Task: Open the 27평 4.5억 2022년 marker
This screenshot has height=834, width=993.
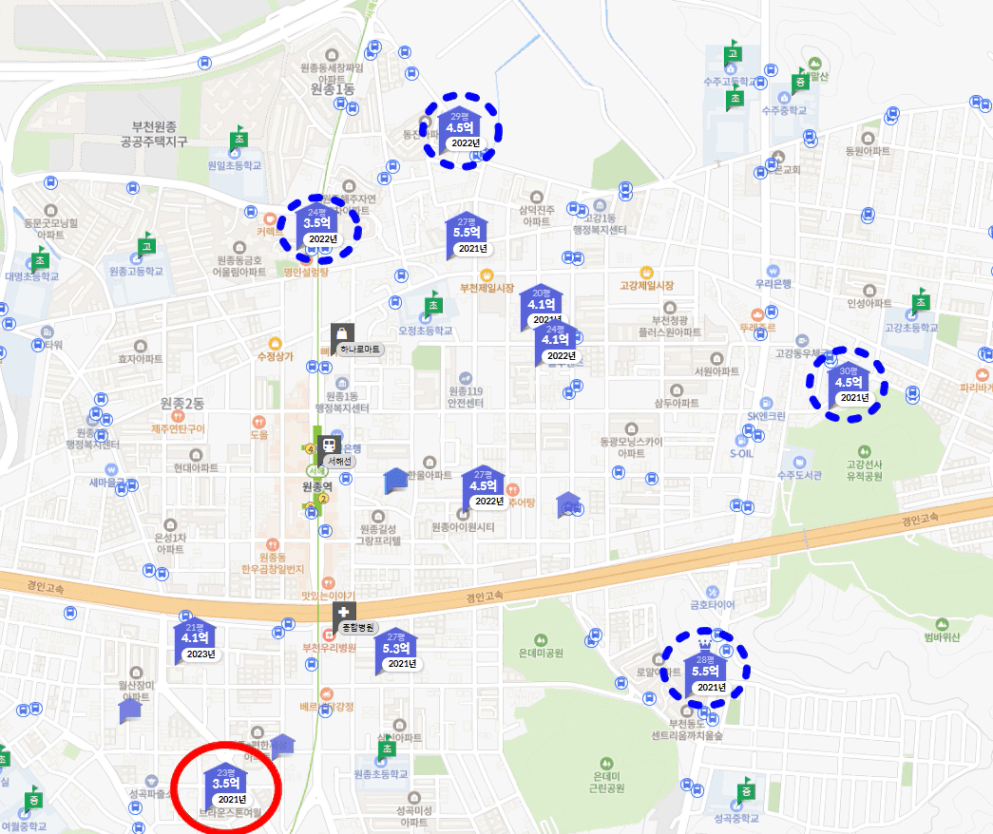Action: 484,488
